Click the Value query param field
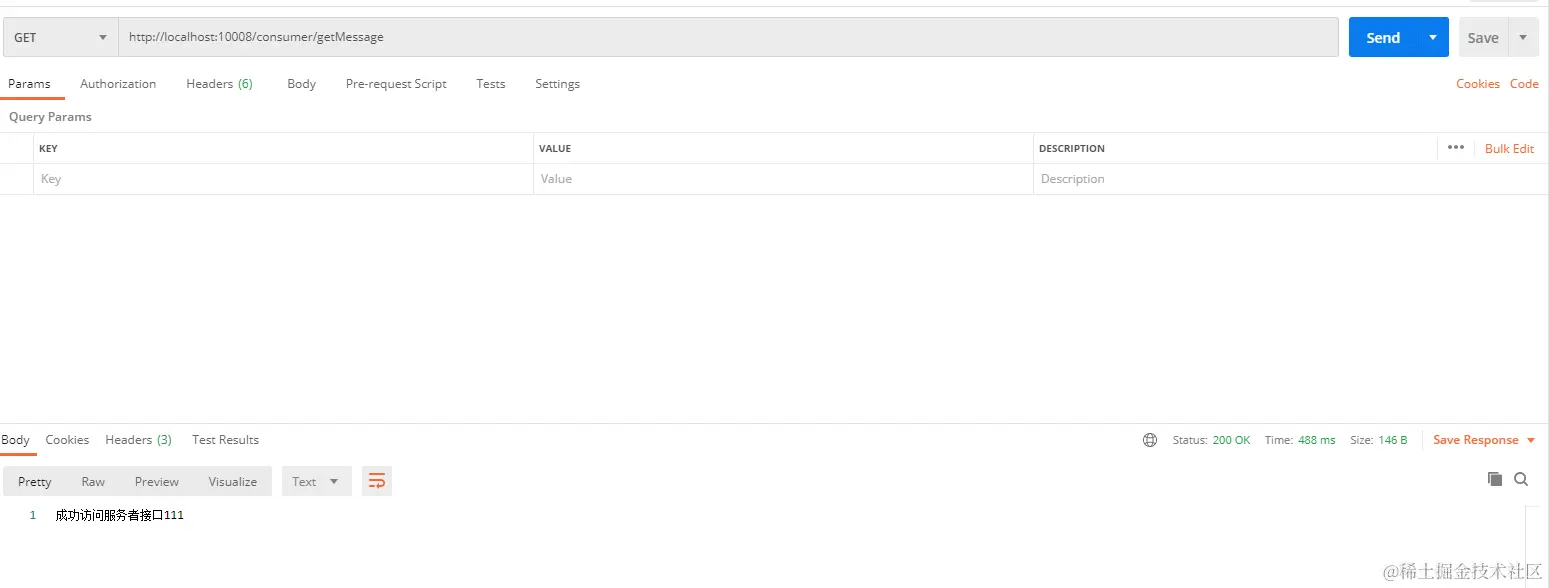Screen dimensions: 1549x588 coord(783,179)
